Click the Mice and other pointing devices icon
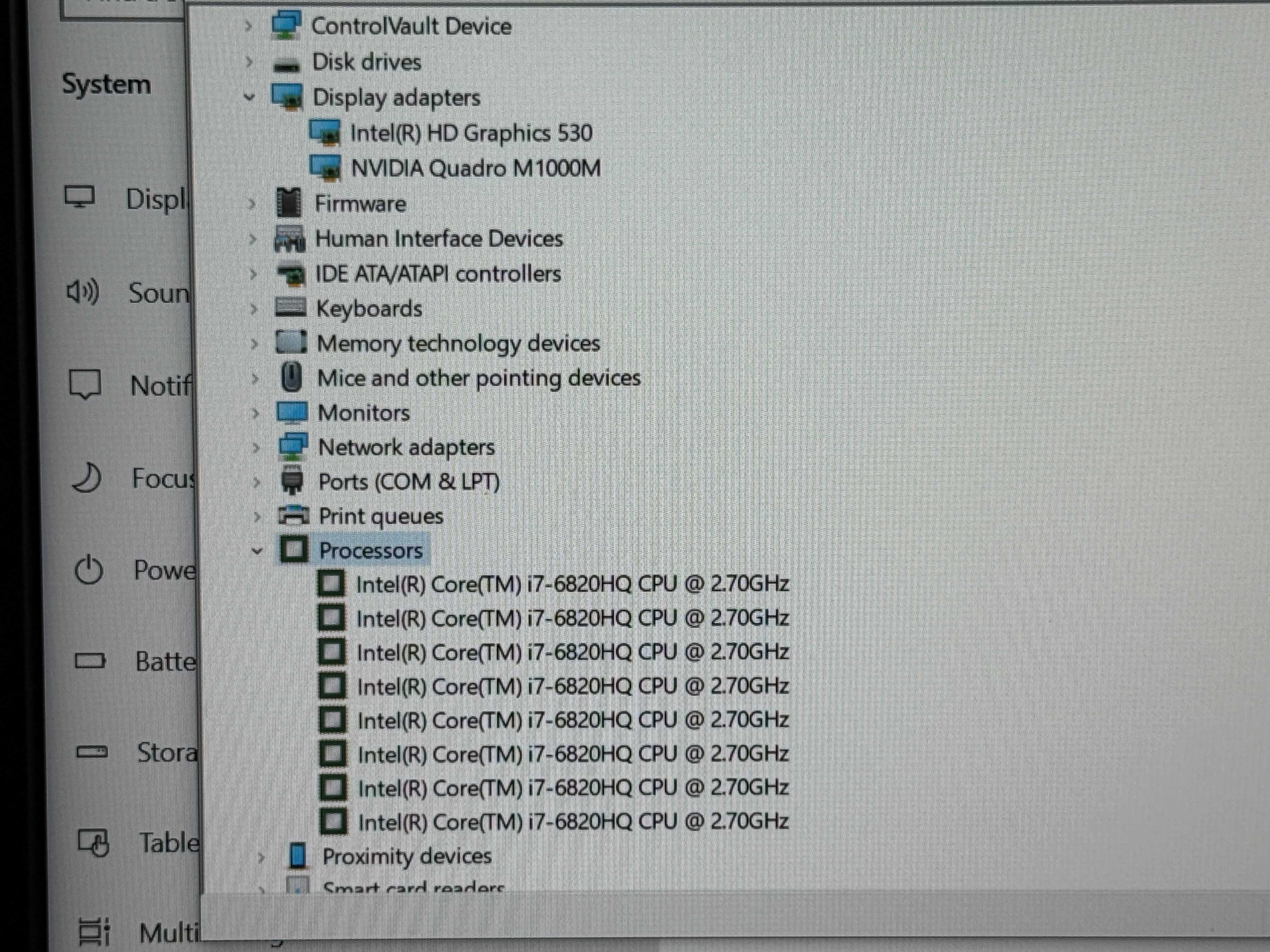This screenshot has height=952, width=1270. (292, 377)
